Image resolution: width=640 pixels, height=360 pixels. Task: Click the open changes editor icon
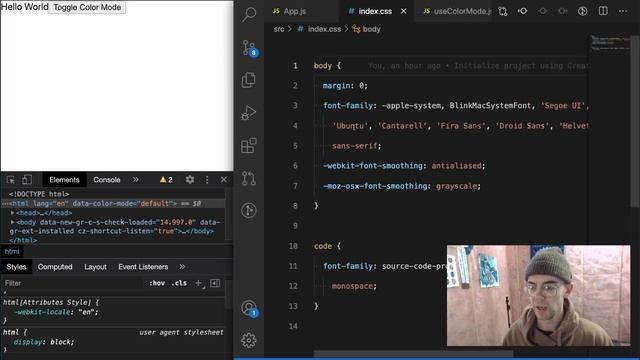click(x=503, y=11)
